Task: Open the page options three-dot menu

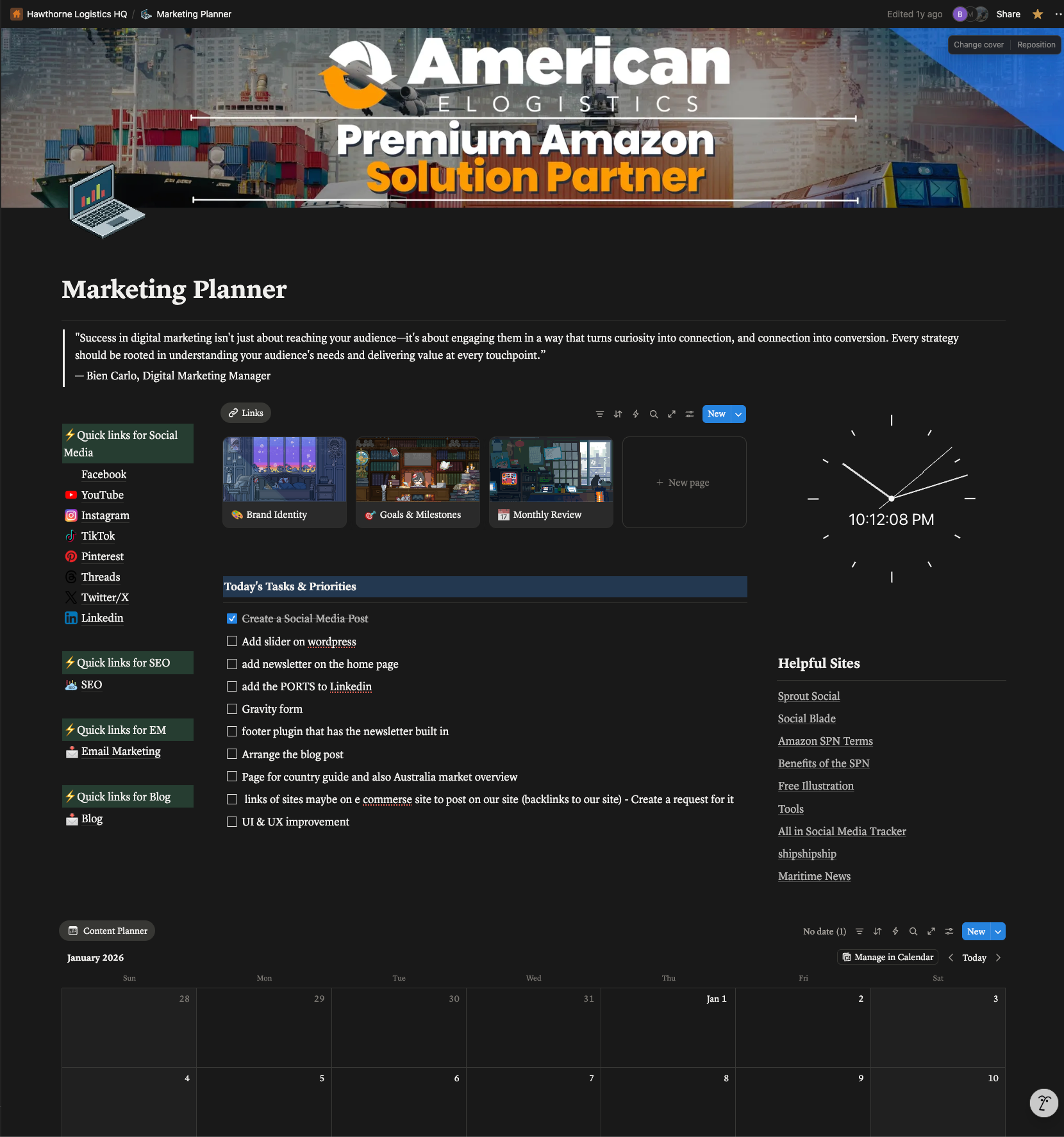Action: click(1058, 14)
